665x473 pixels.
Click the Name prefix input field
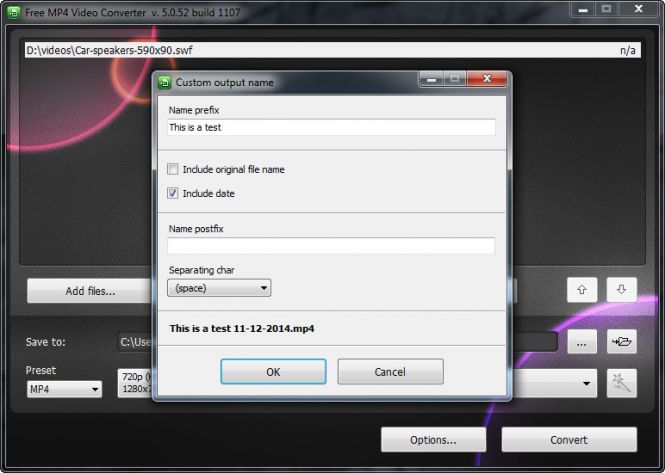pyautogui.click(x=331, y=127)
